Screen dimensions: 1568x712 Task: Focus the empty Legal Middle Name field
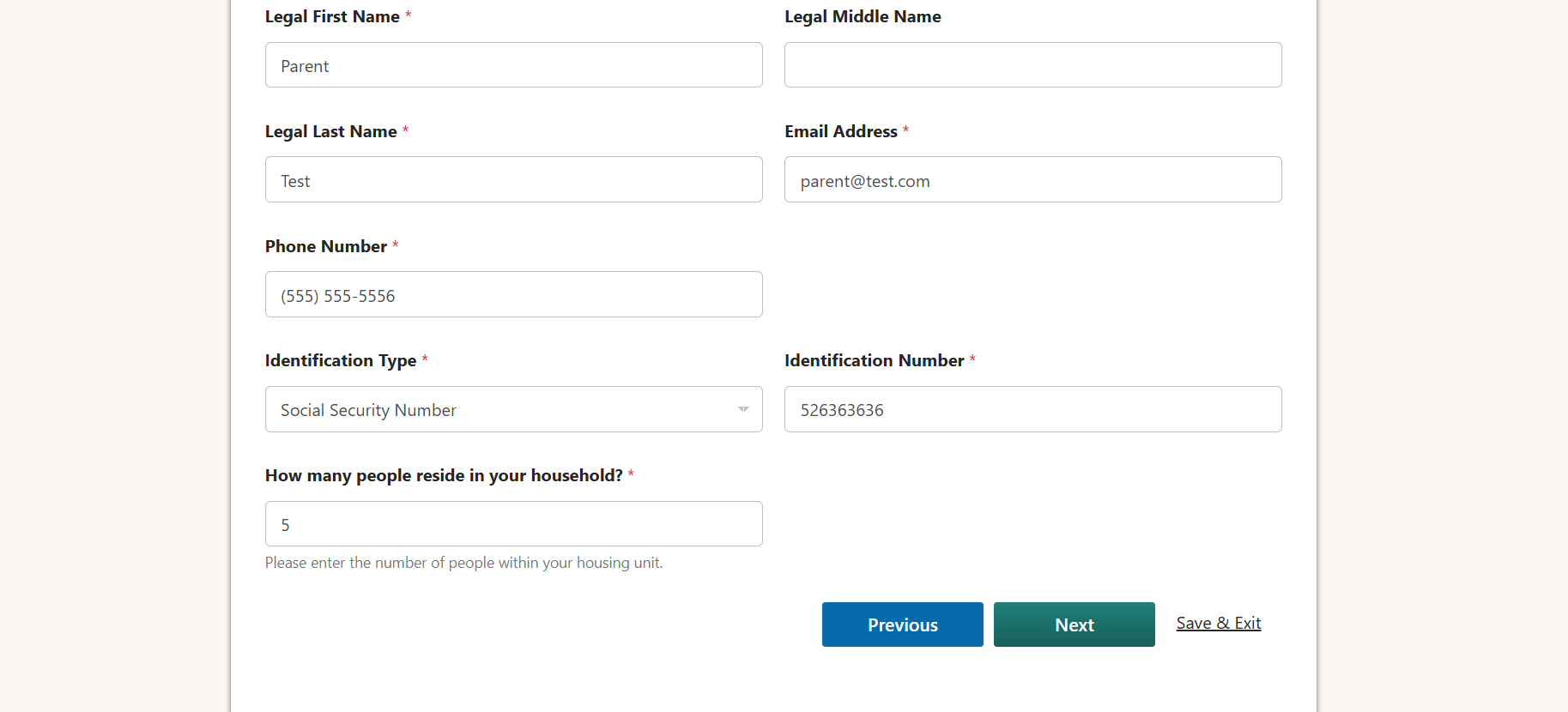pyautogui.click(x=1032, y=65)
